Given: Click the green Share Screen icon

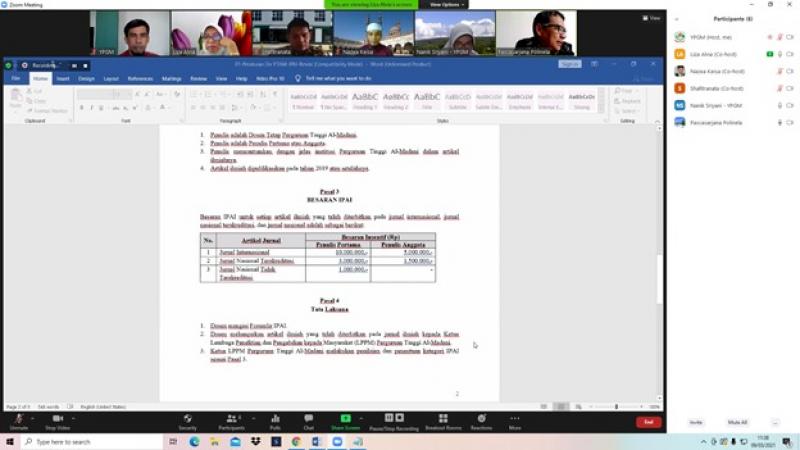Looking at the screenshot, I should (345, 418).
